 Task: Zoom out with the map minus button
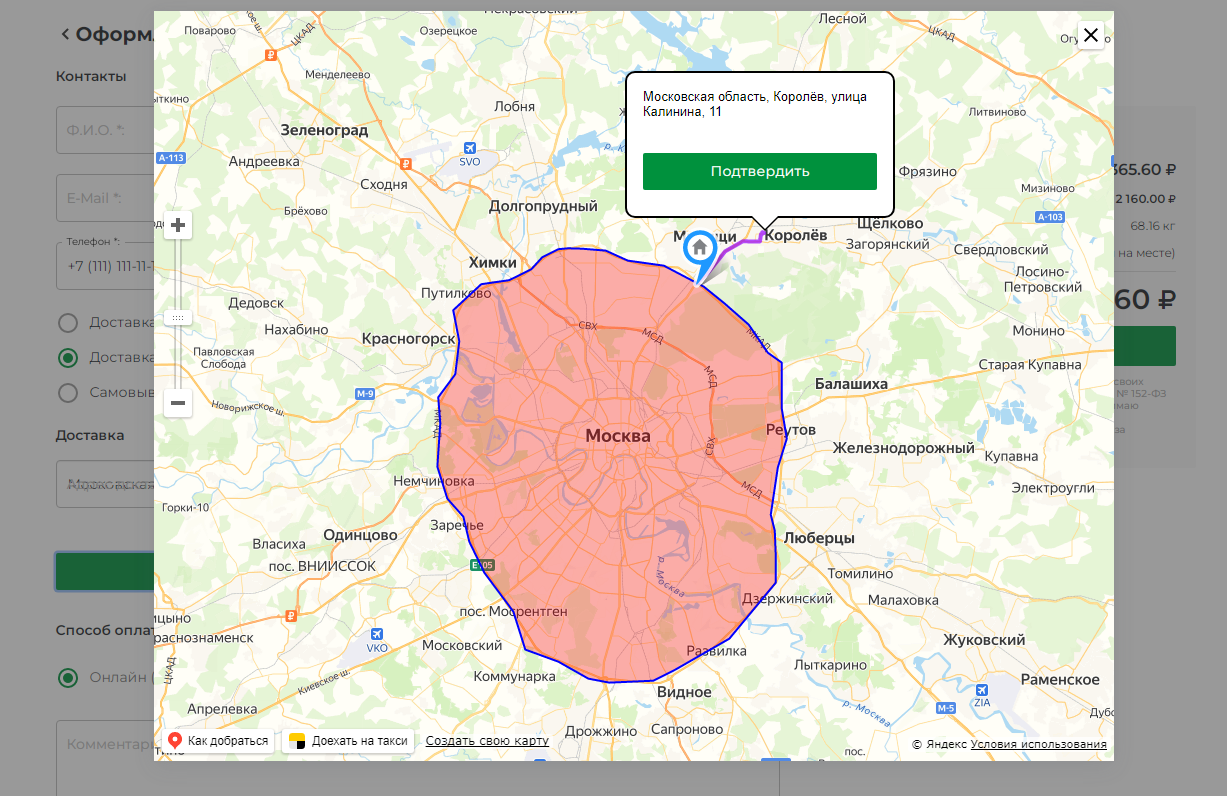point(178,403)
